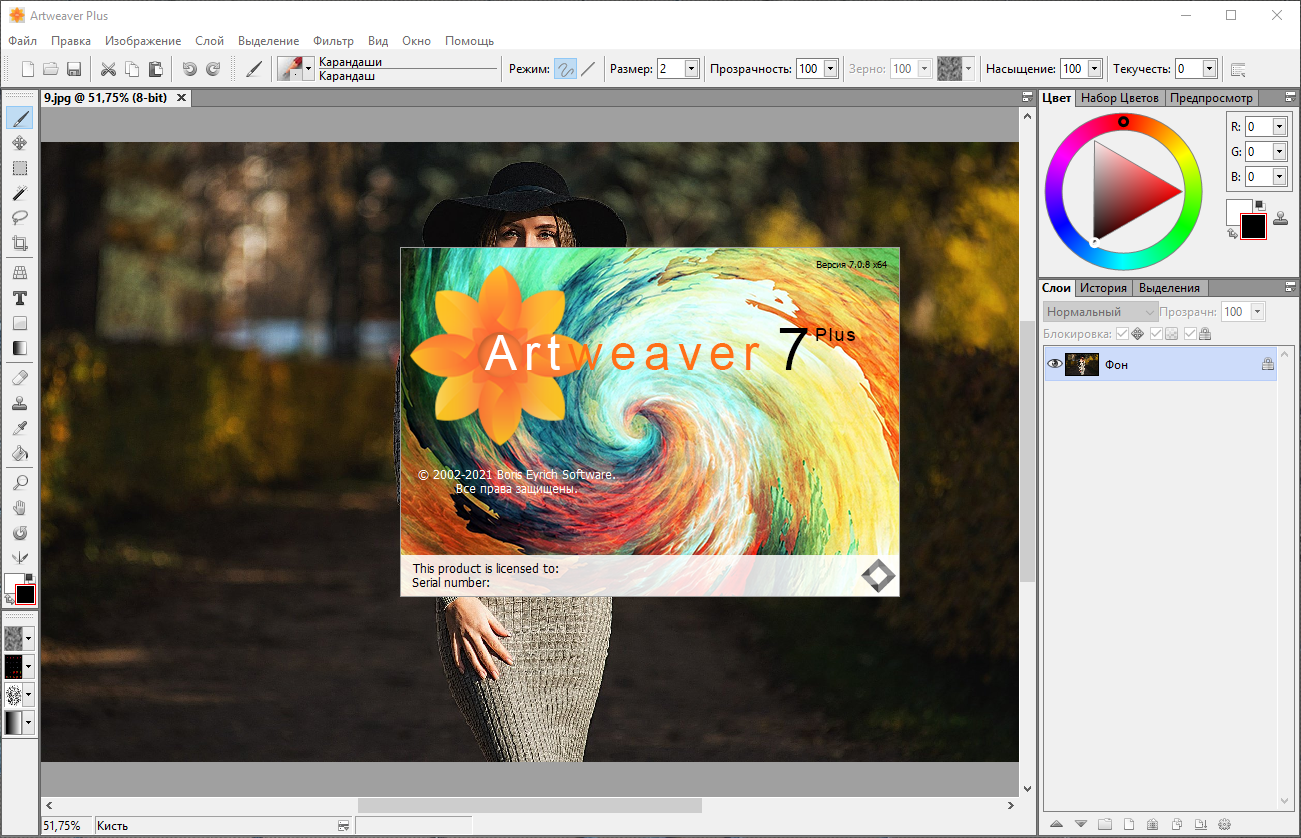Click the Save diskette icon
The image size is (1301, 838).
click(x=73, y=69)
